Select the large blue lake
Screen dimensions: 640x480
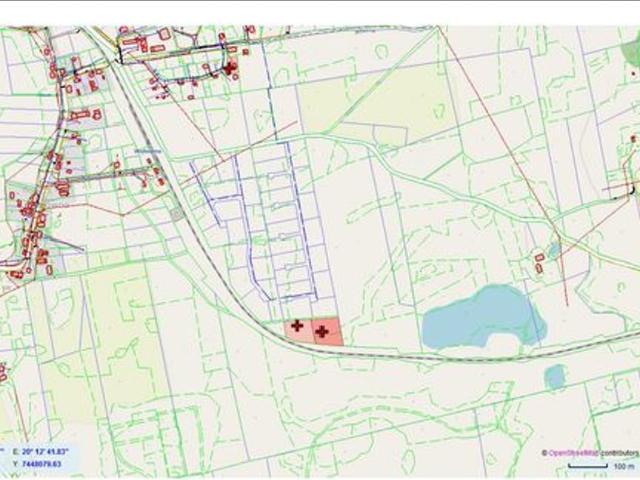tap(484, 318)
